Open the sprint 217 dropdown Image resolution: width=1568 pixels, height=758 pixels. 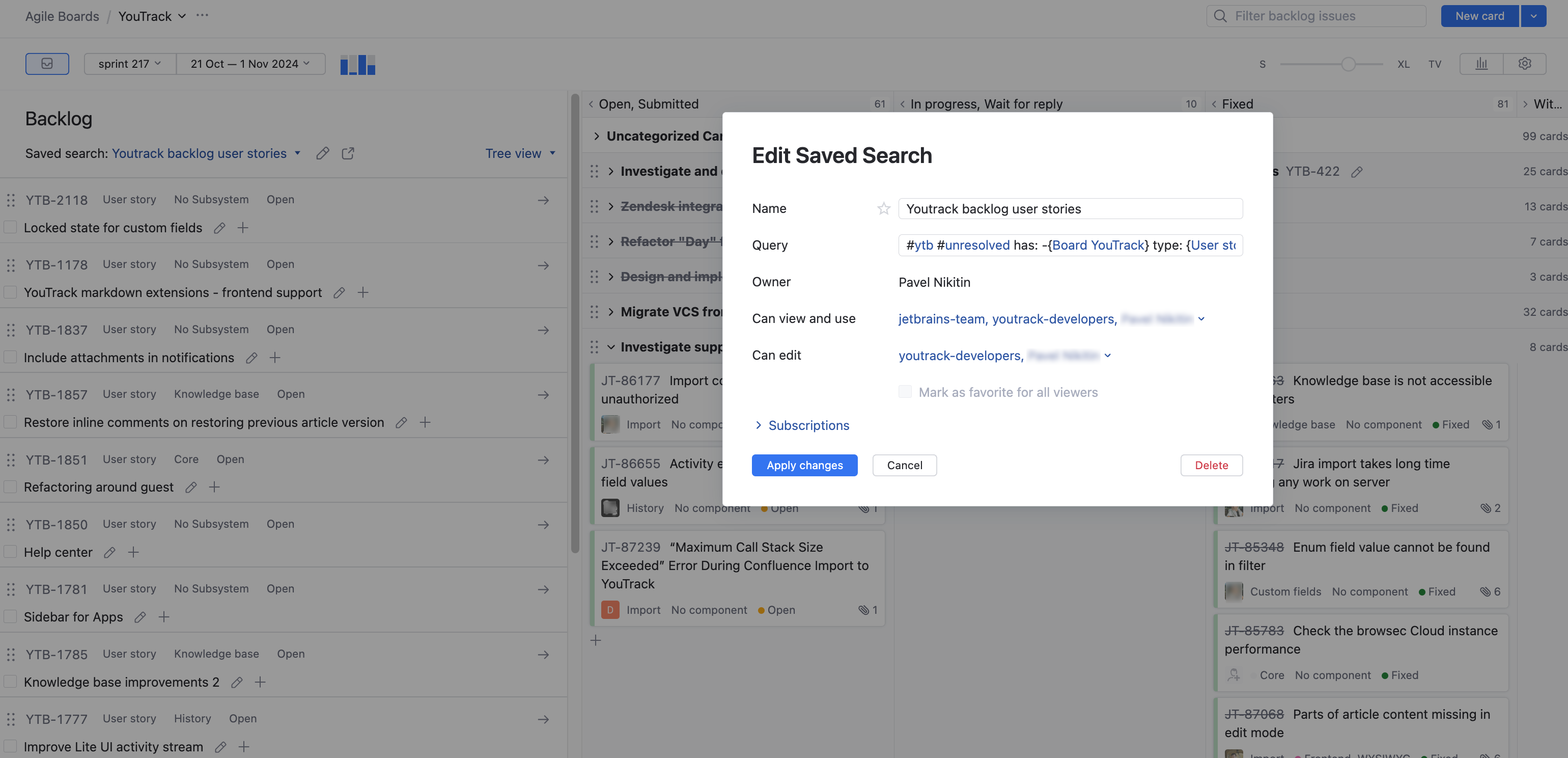129,63
